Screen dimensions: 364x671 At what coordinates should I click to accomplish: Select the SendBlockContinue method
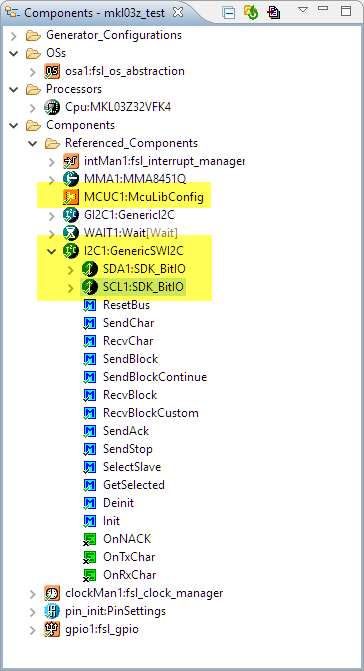click(x=155, y=377)
